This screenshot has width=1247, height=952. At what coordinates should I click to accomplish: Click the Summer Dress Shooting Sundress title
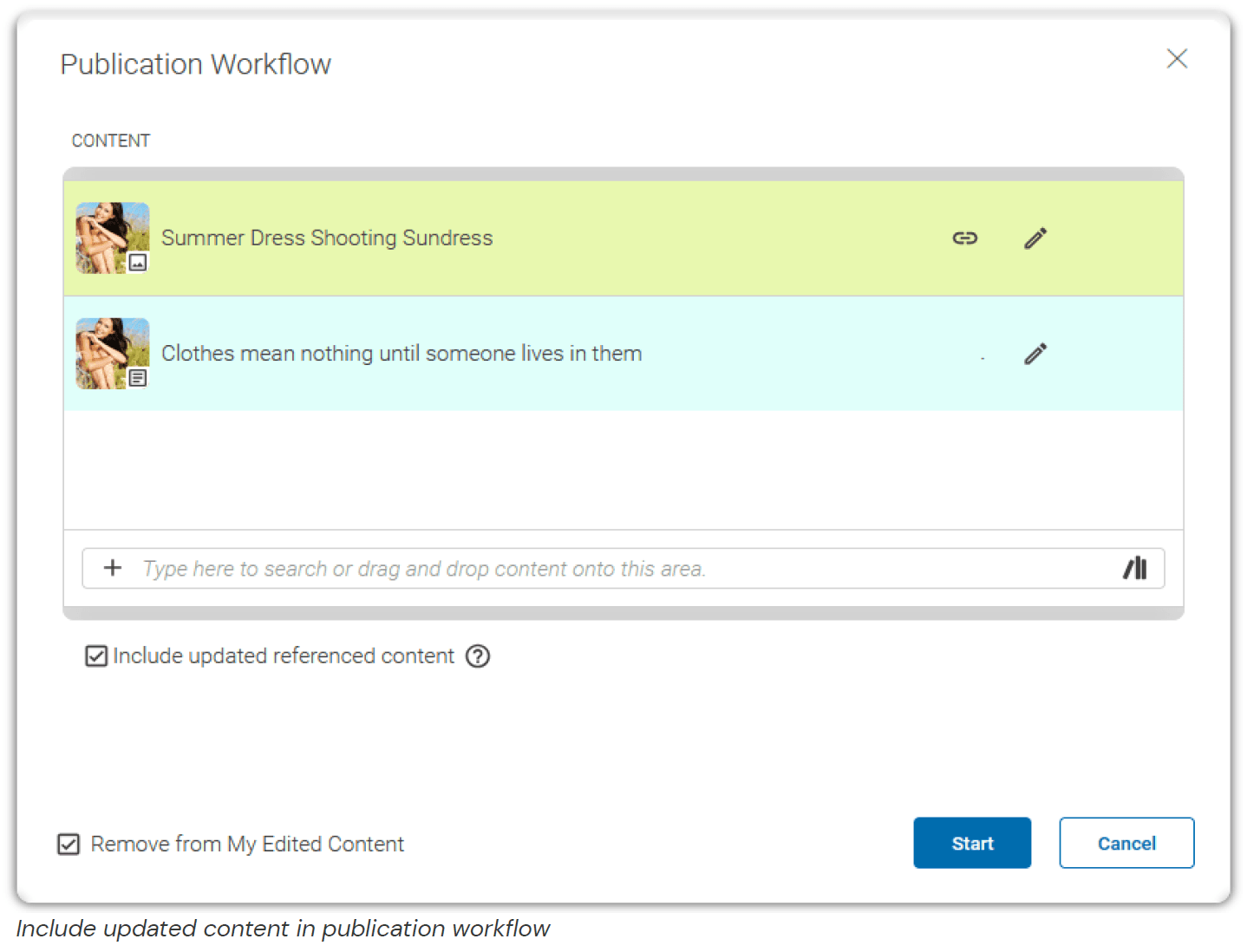tap(327, 238)
